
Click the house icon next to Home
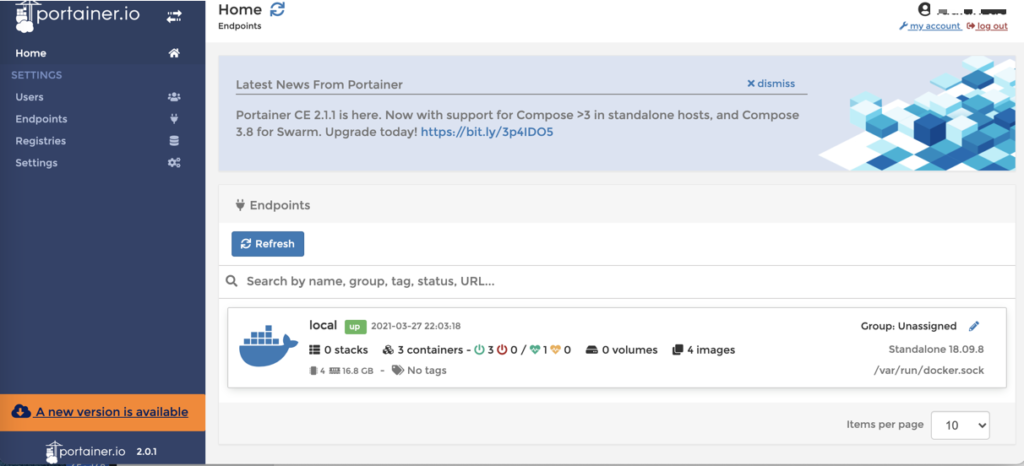click(174, 54)
